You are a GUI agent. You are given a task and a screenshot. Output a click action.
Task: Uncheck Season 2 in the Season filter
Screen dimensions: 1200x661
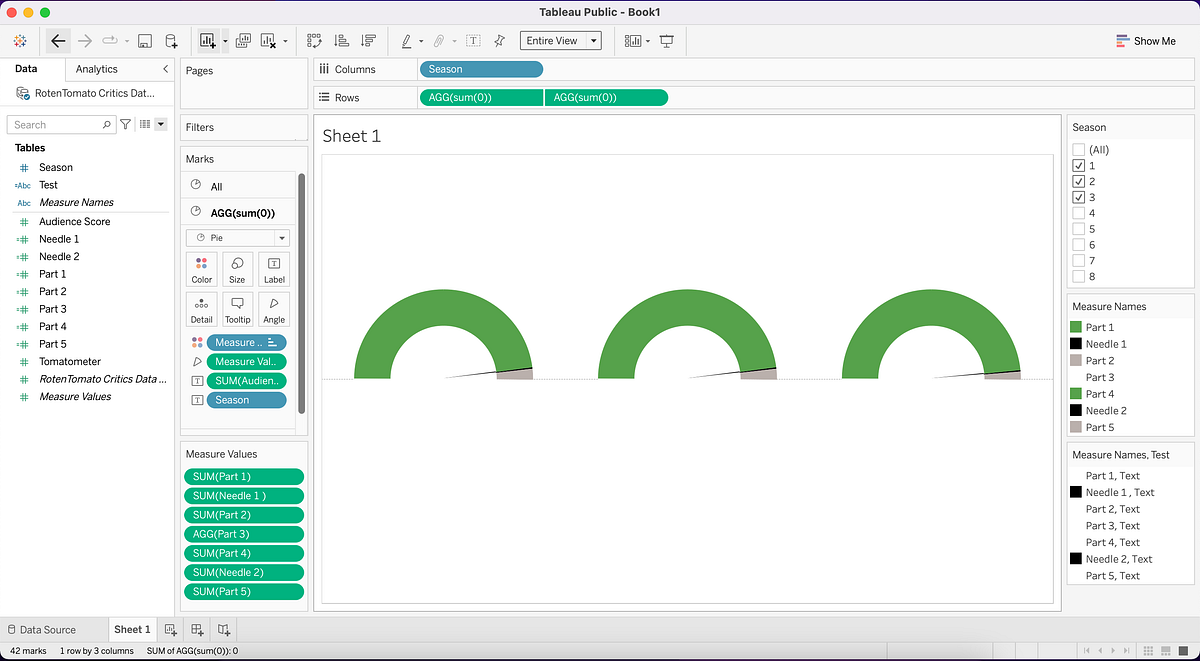[1080, 181]
